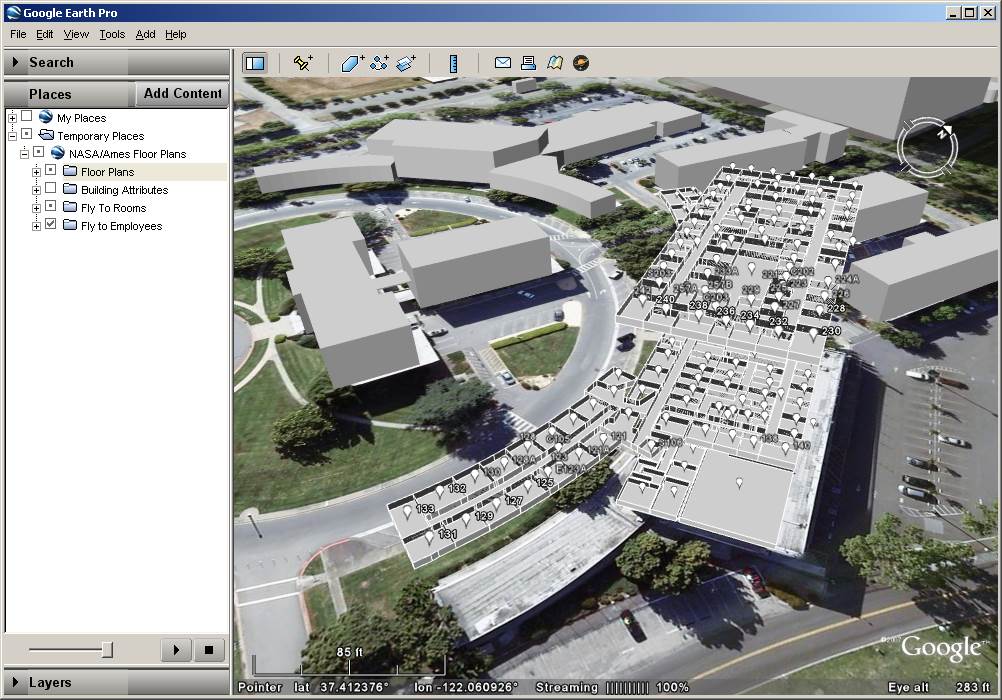This screenshot has height=700, width=1002.
Task: Expand the Fly To Rooms folder
Action: 36,208
